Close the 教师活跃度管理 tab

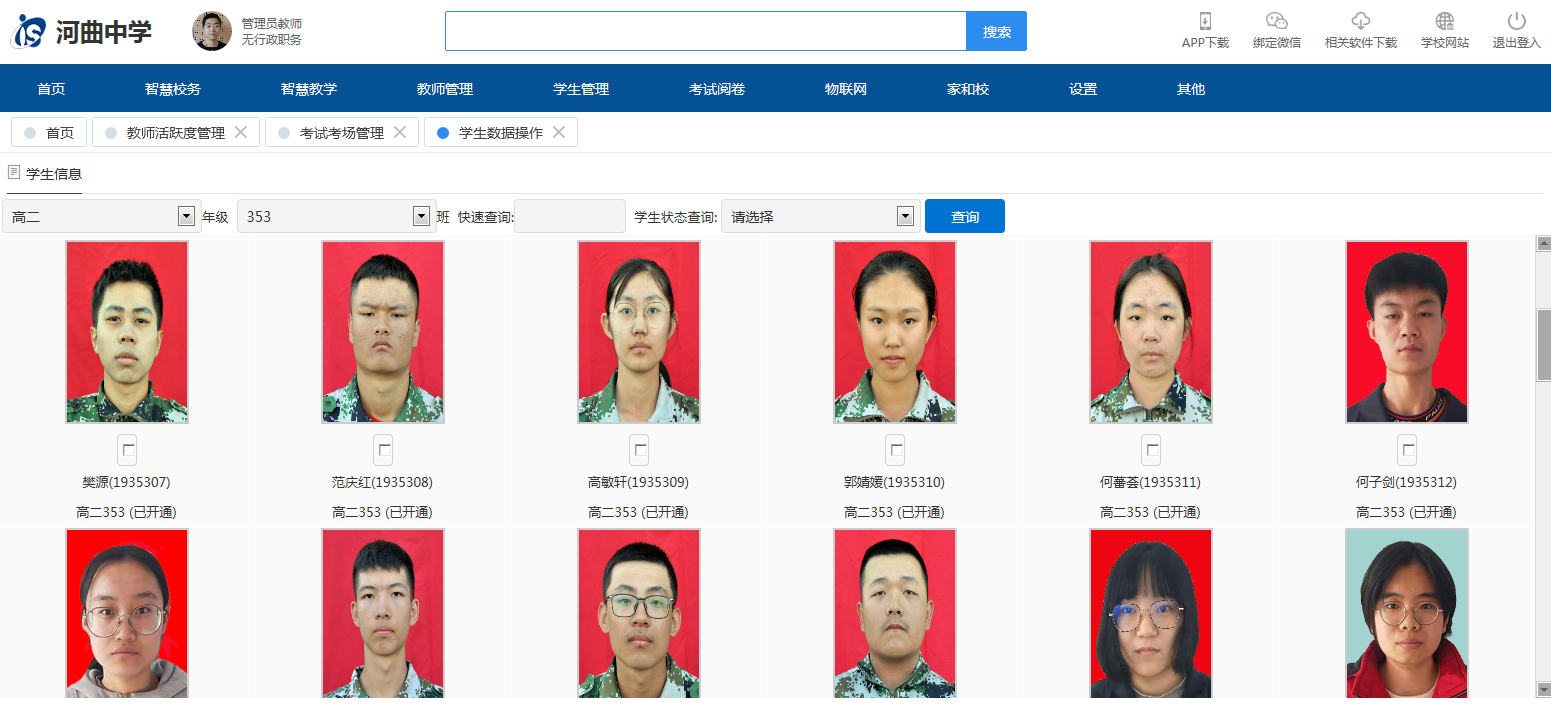pyautogui.click(x=241, y=132)
